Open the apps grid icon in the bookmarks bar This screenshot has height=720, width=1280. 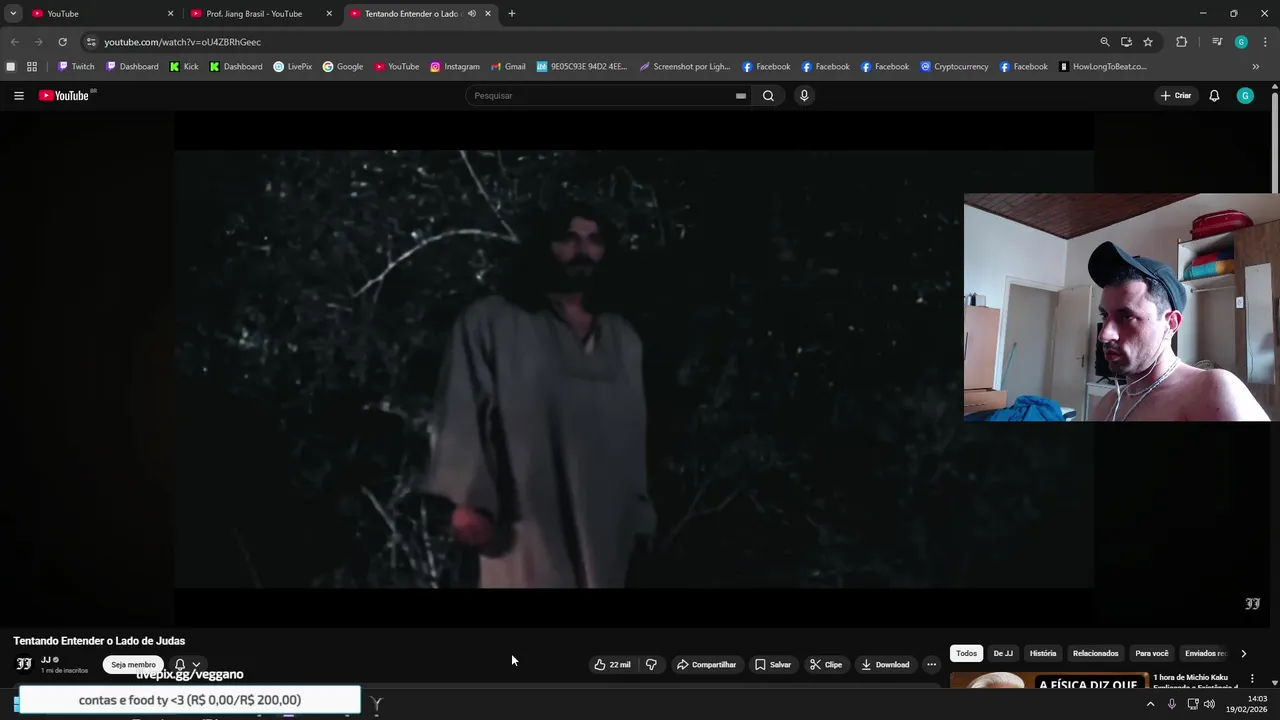(32, 67)
